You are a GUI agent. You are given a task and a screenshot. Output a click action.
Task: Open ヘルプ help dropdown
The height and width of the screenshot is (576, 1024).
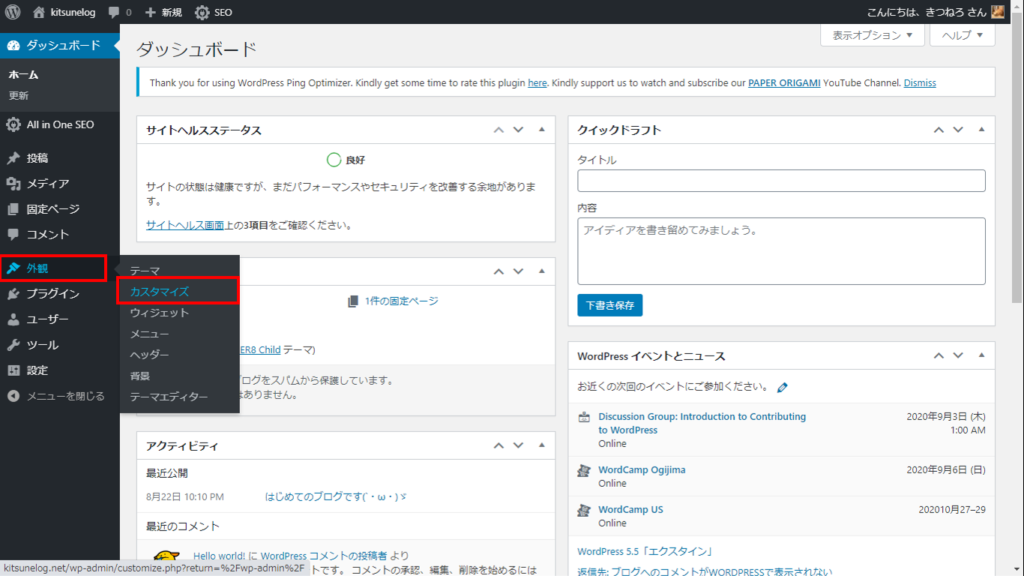pyautogui.click(x=962, y=35)
